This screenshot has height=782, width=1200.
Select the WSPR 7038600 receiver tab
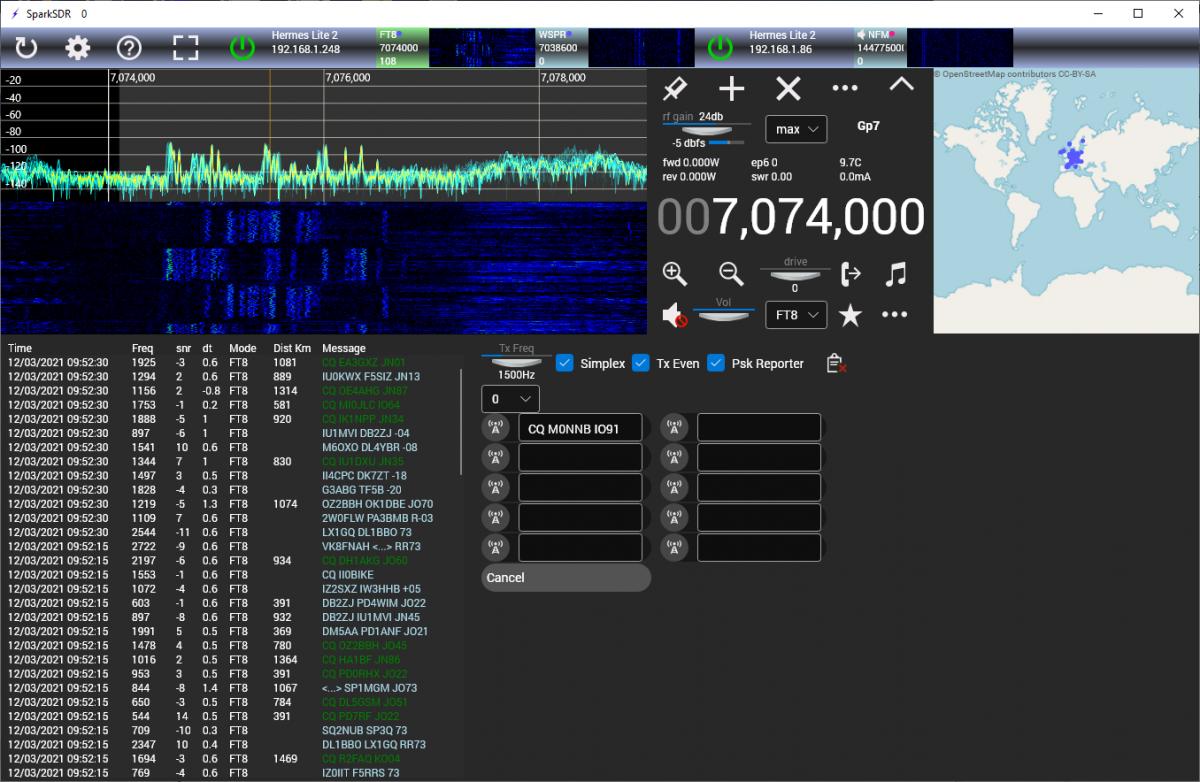tap(562, 47)
